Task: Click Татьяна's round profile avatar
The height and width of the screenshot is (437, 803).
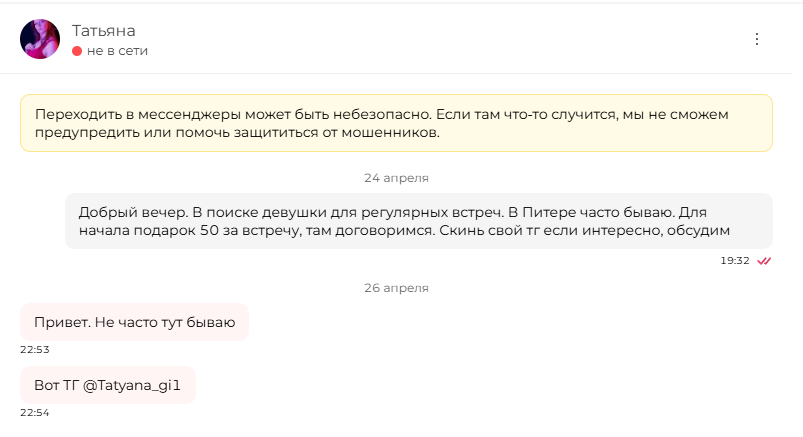Action: click(40, 39)
